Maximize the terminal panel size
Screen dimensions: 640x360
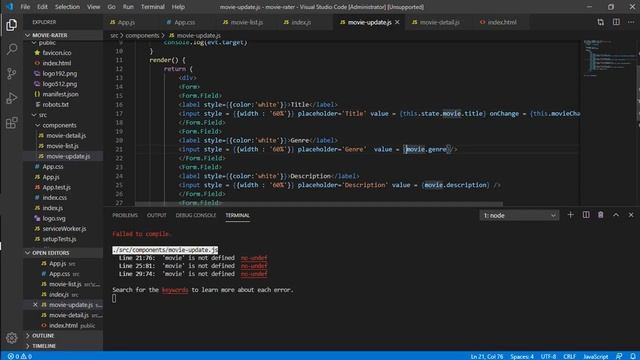(x=616, y=215)
